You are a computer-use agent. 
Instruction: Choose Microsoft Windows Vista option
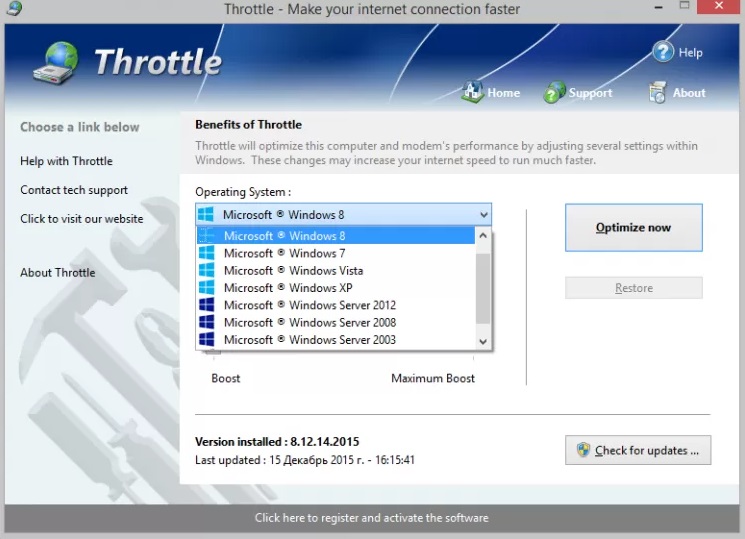tap(293, 271)
